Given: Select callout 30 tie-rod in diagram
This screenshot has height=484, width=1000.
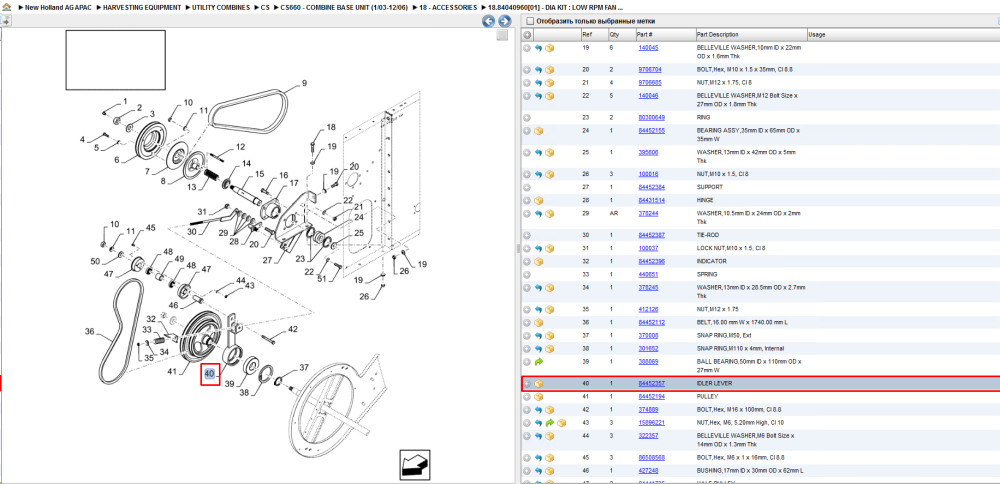Looking at the screenshot, I should (191, 232).
